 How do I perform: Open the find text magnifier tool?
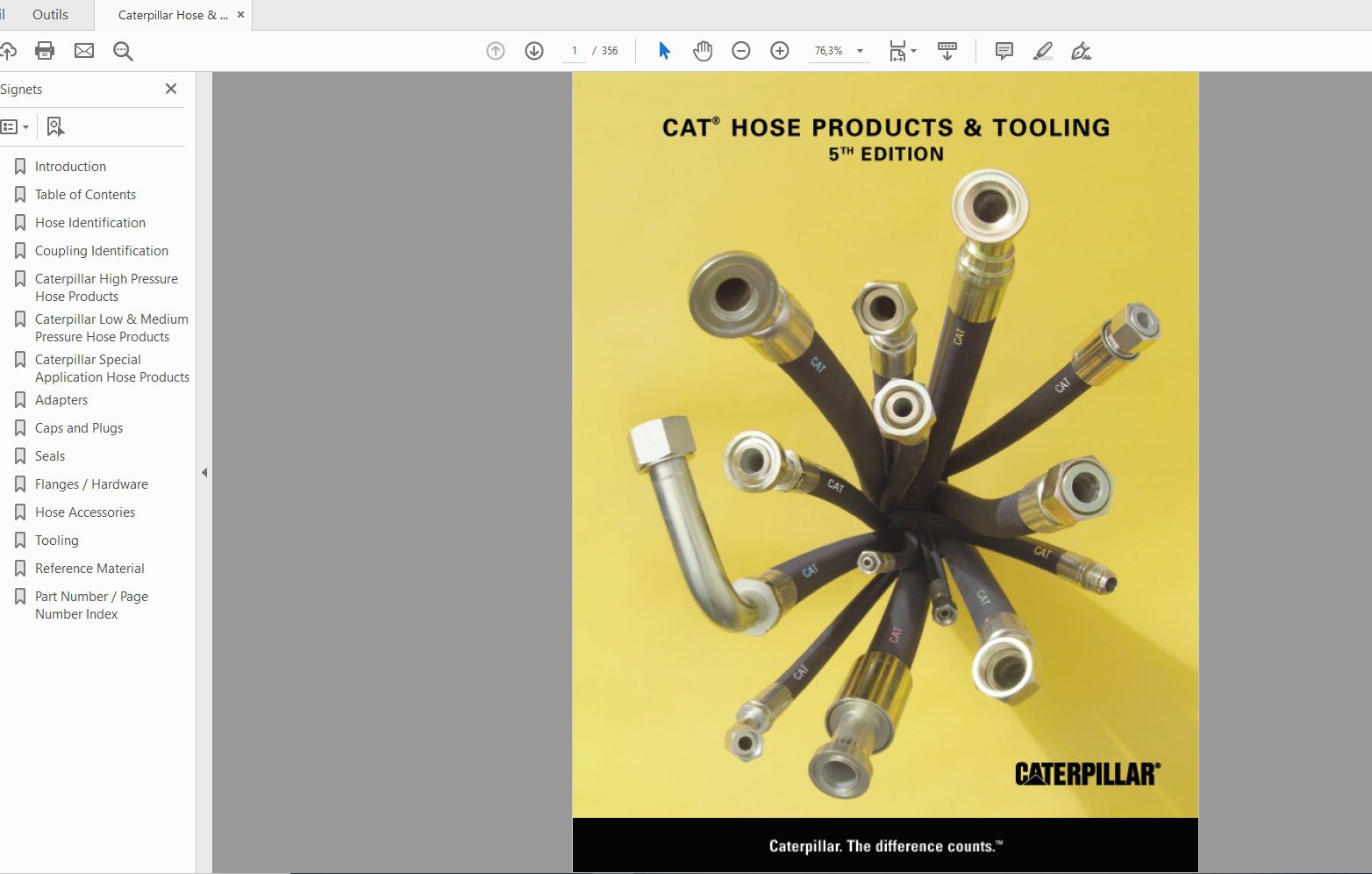point(123,51)
